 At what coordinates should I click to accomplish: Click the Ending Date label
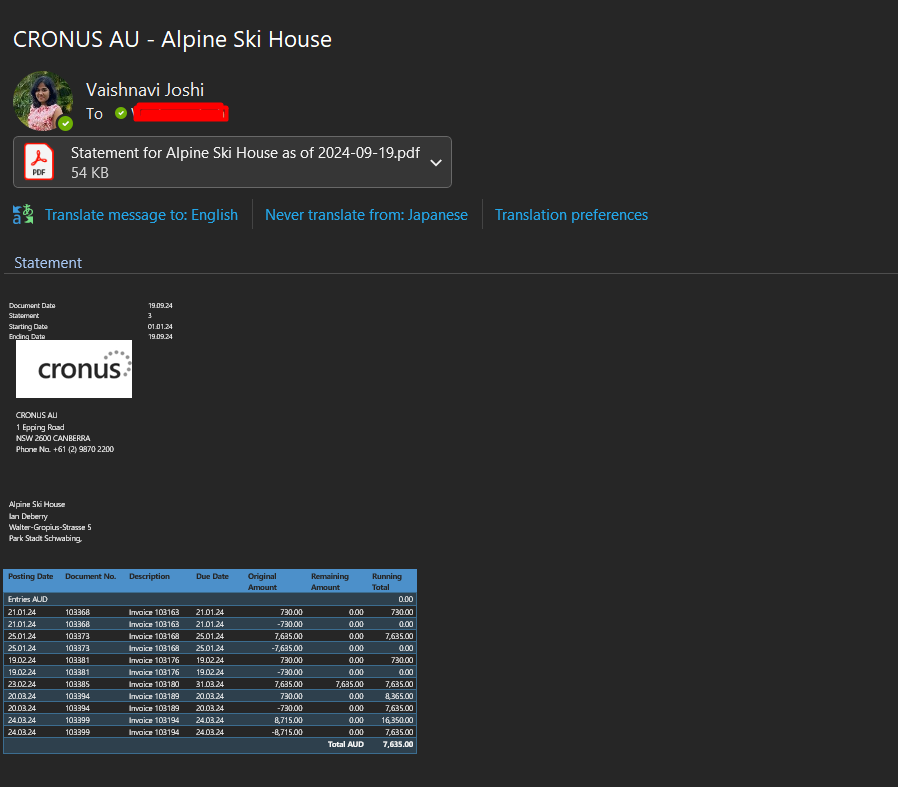pyautogui.click(x=27, y=337)
